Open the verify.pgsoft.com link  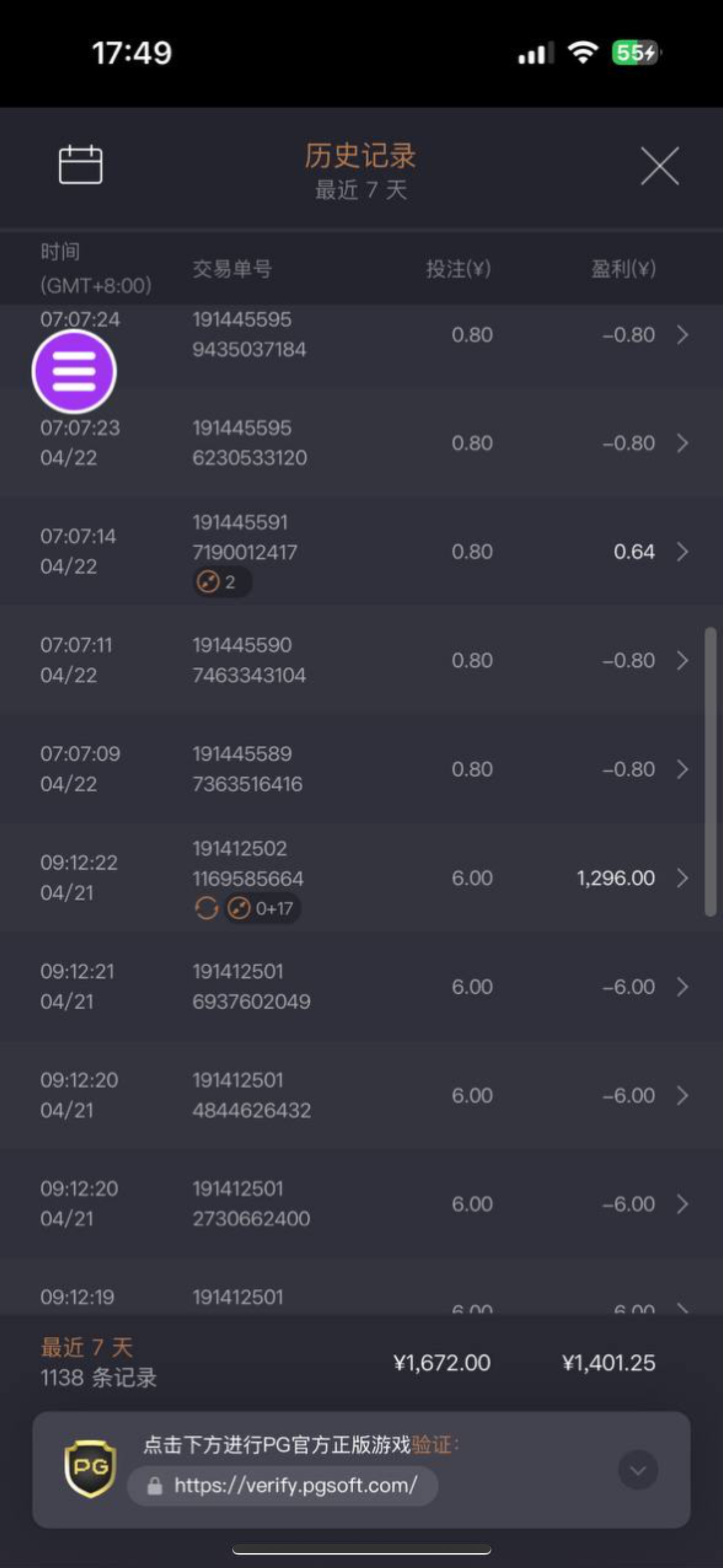(296, 1486)
